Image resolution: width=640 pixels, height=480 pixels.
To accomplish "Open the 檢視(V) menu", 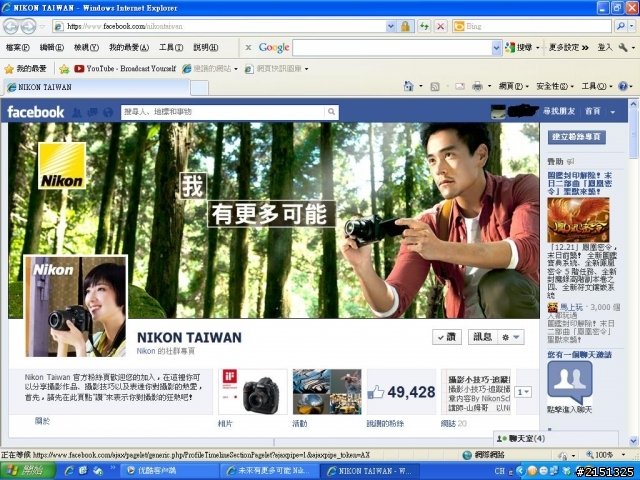I will point(86,48).
